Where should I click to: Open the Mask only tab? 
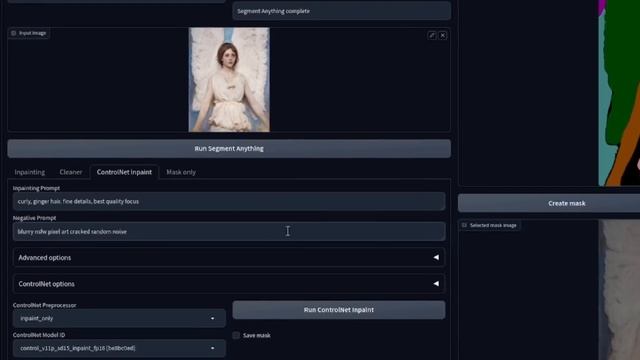point(181,172)
